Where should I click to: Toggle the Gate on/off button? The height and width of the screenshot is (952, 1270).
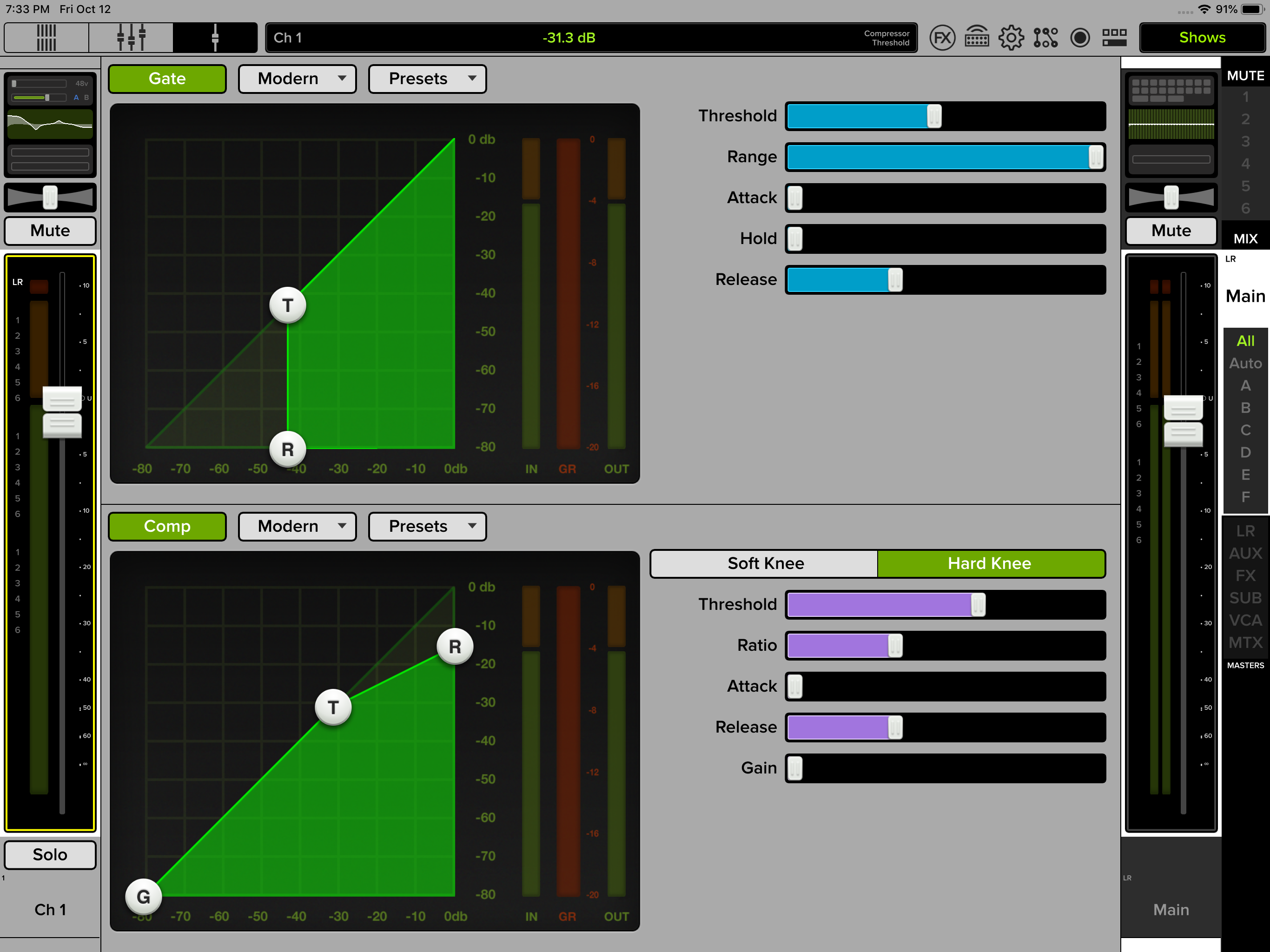(x=167, y=79)
